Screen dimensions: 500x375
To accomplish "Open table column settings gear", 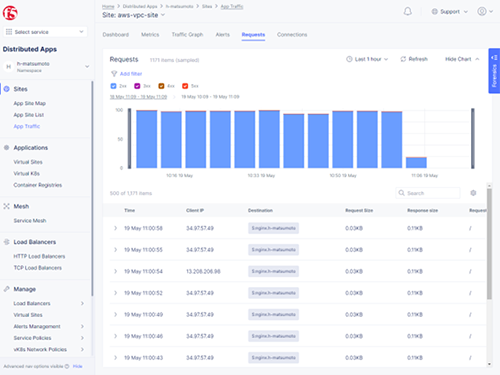I will click(473, 193).
